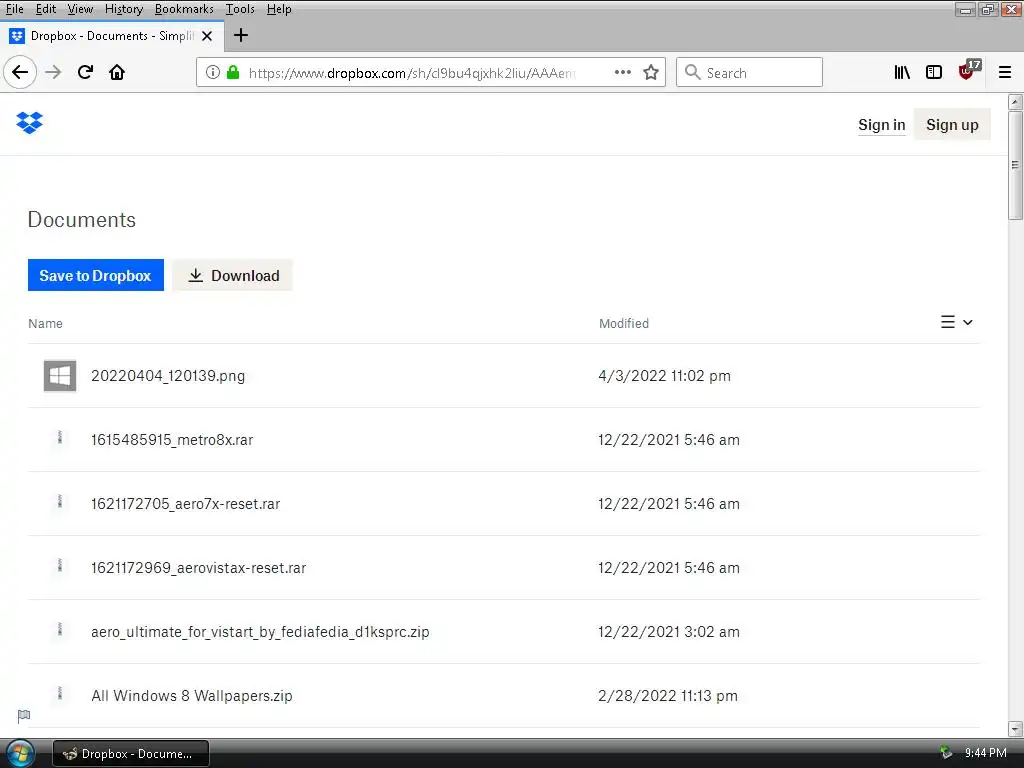Screen dimensions: 1024x768
Task: Reload the current page
Action: tap(85, 72)
